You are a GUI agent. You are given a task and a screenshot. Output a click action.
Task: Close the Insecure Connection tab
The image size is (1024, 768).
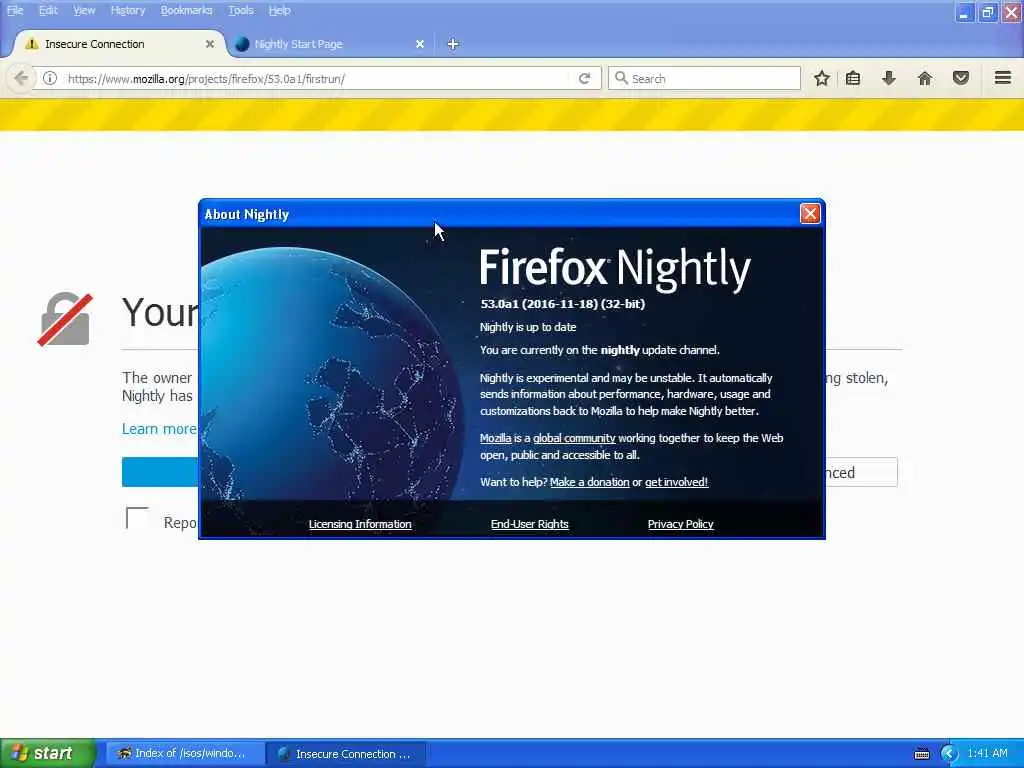click(x=210, y=44)
